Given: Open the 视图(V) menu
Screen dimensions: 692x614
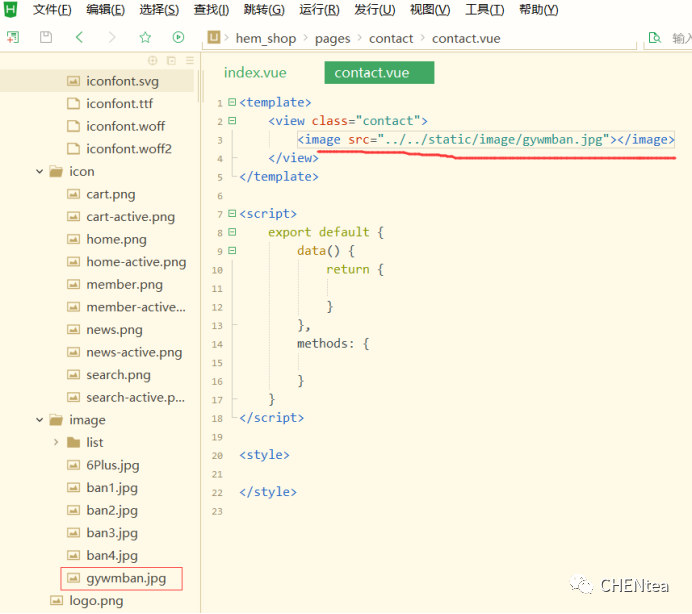Looking at the screenshot, I should tap(430, 9).
